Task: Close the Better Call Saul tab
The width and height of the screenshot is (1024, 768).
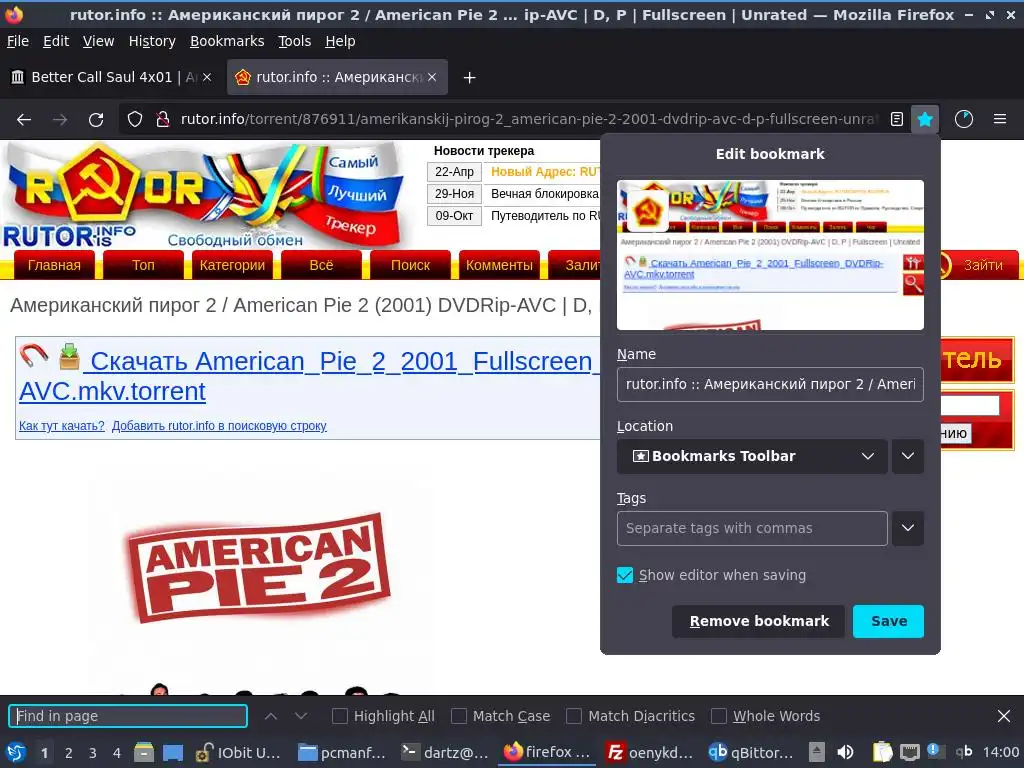Action: (x=206, y=78)
